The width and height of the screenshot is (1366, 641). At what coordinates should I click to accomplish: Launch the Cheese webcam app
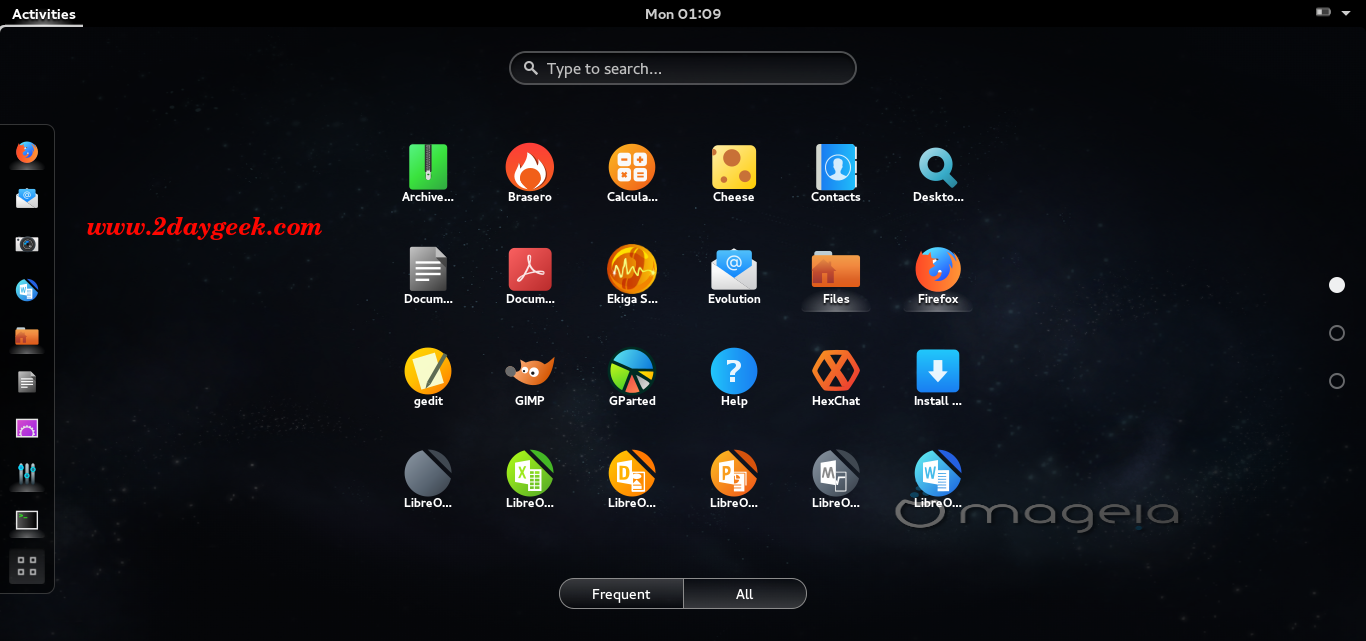(734, 167)
